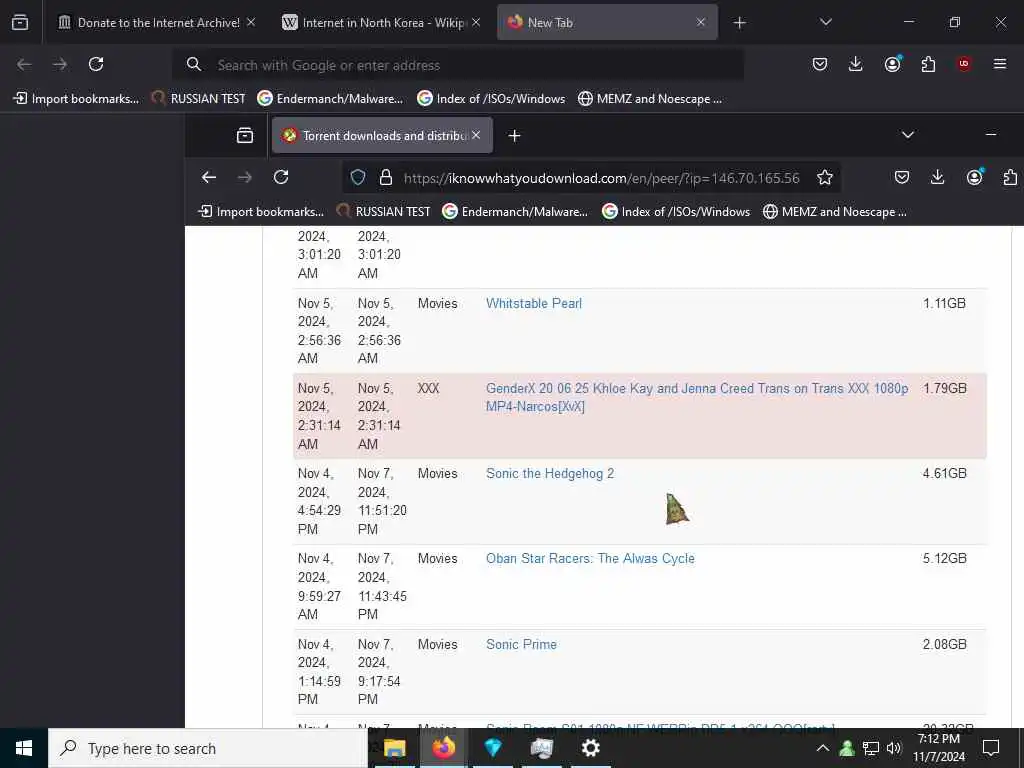Go back in inner Firefox window
1024x768 pixels.
point(209,177)
